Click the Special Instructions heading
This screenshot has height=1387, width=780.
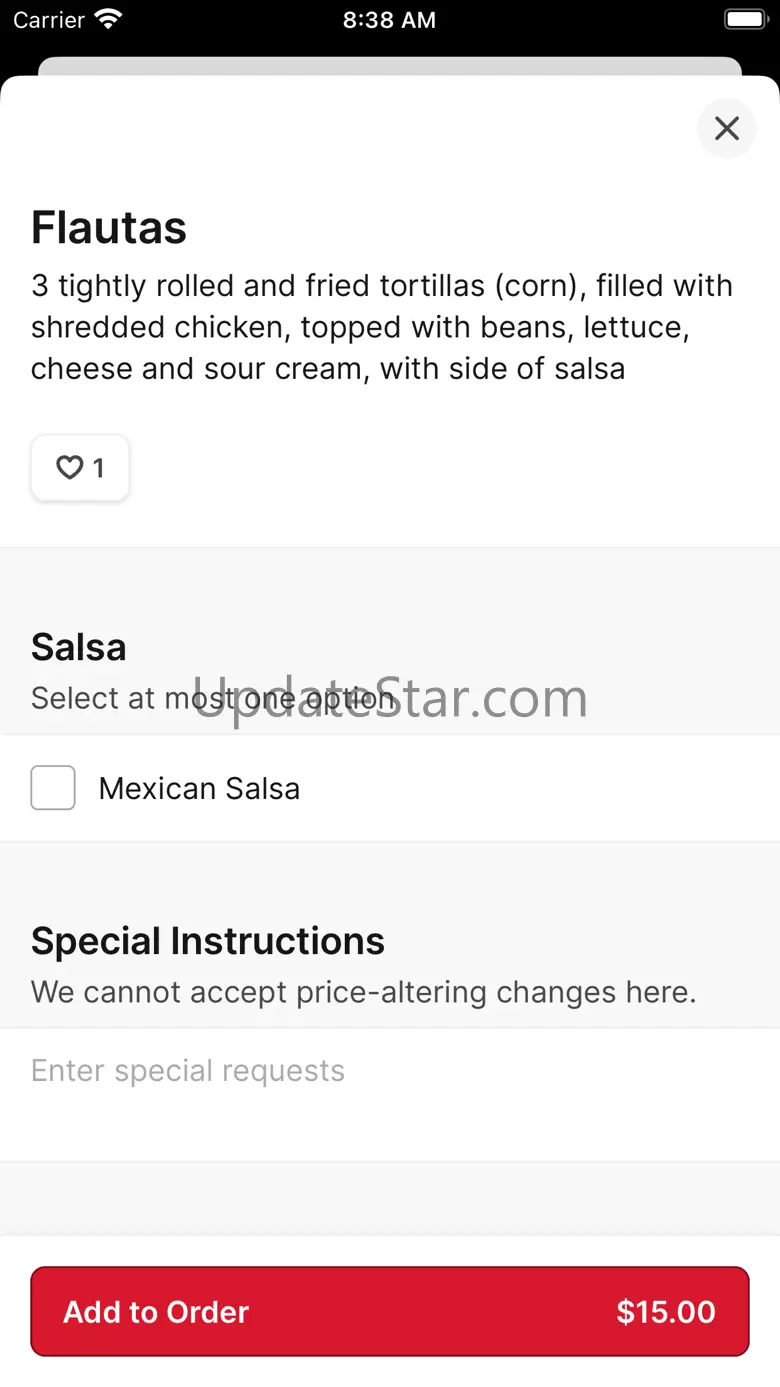[x=207, y=941]
